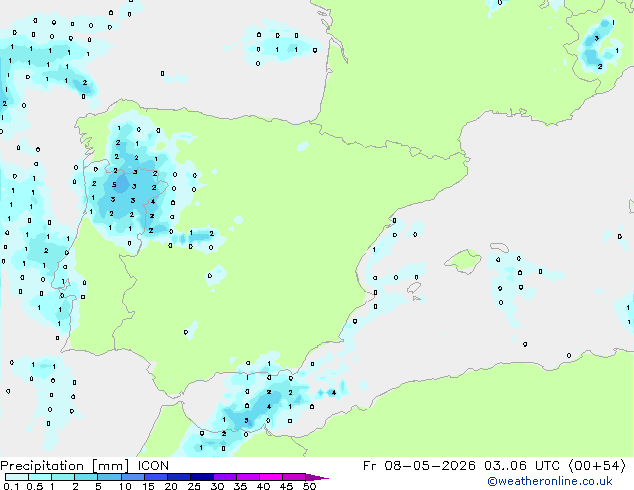
Task: Choose the legend swatch between 2 and 5
Action: (x=87, y=477)
